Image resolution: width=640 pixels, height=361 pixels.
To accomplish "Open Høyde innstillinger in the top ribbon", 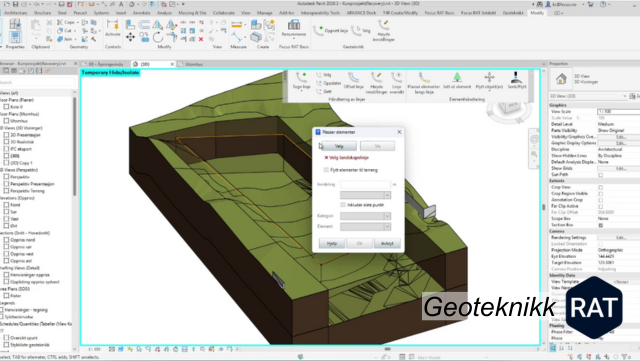I will point(383,31).
